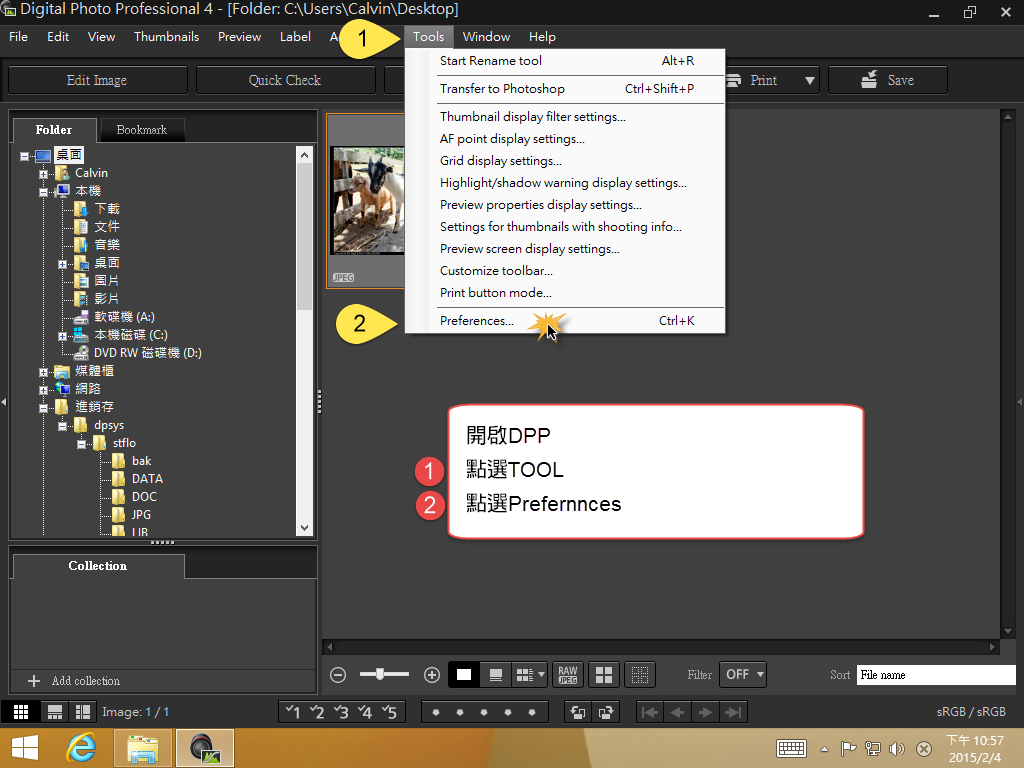
Task: Collapse the 進銷存 folder node
Action: 44,408
